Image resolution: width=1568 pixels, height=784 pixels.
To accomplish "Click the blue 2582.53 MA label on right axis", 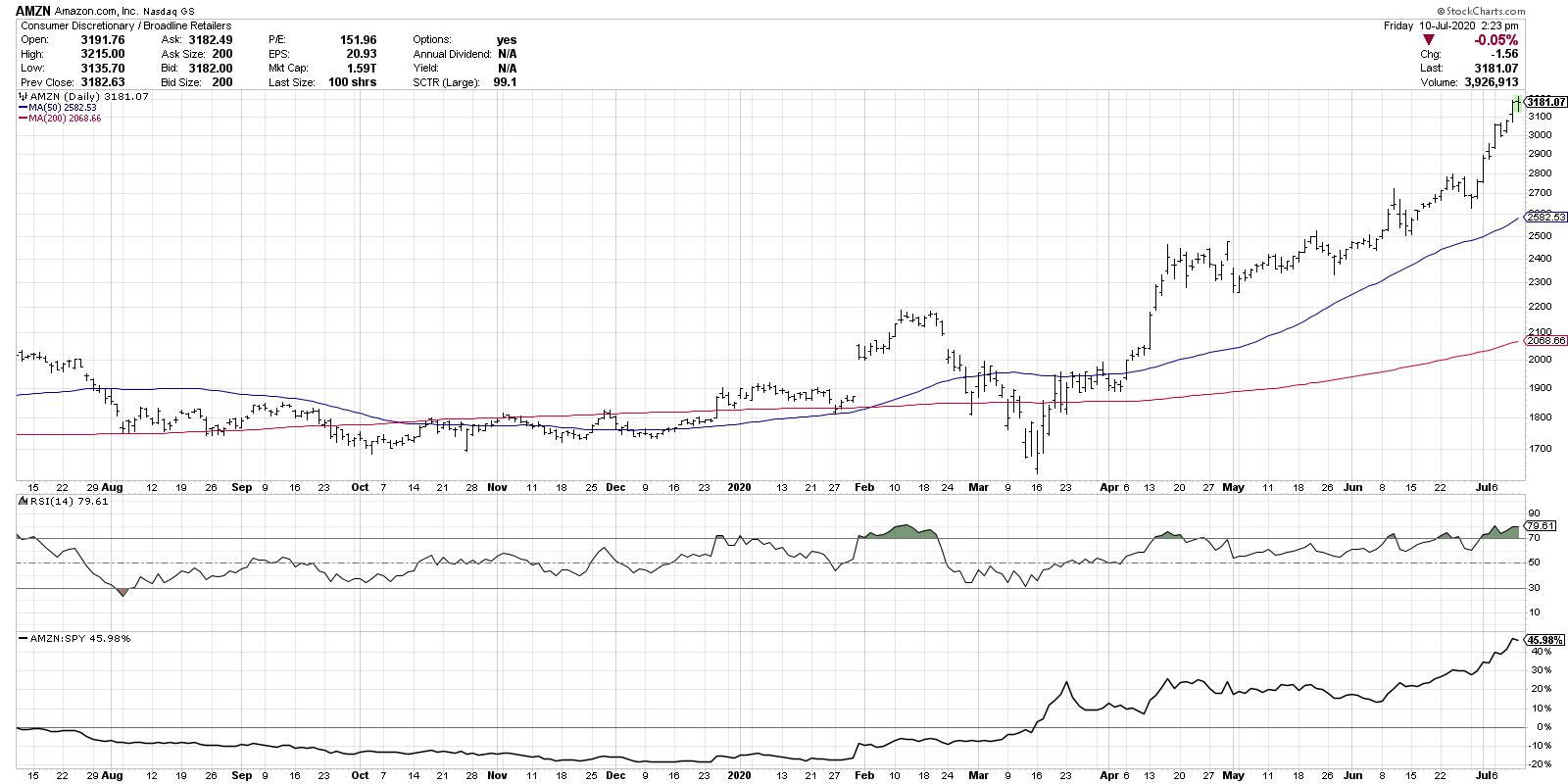I will tap(1546, 217).
